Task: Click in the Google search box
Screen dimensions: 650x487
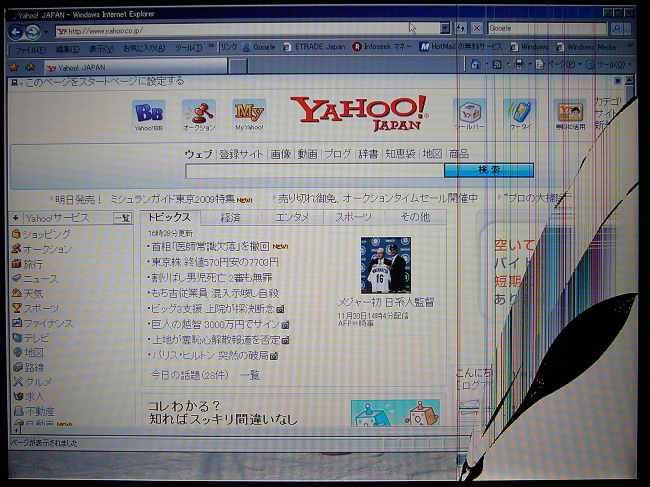Action: [x=547, y=28]
